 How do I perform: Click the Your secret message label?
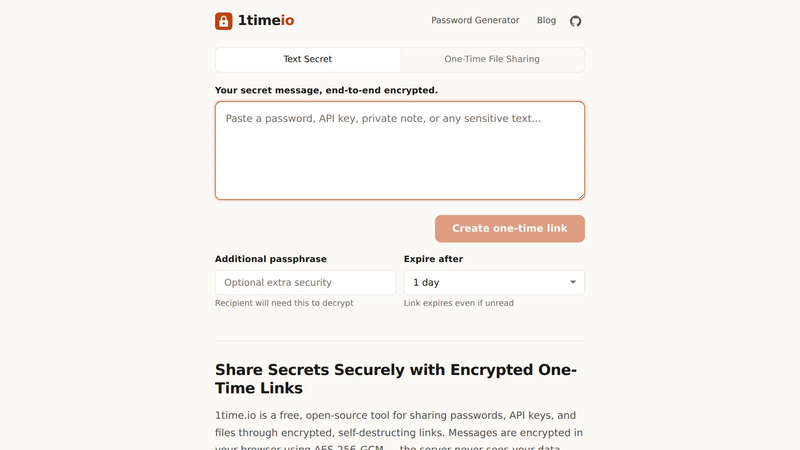click(326, 90)
